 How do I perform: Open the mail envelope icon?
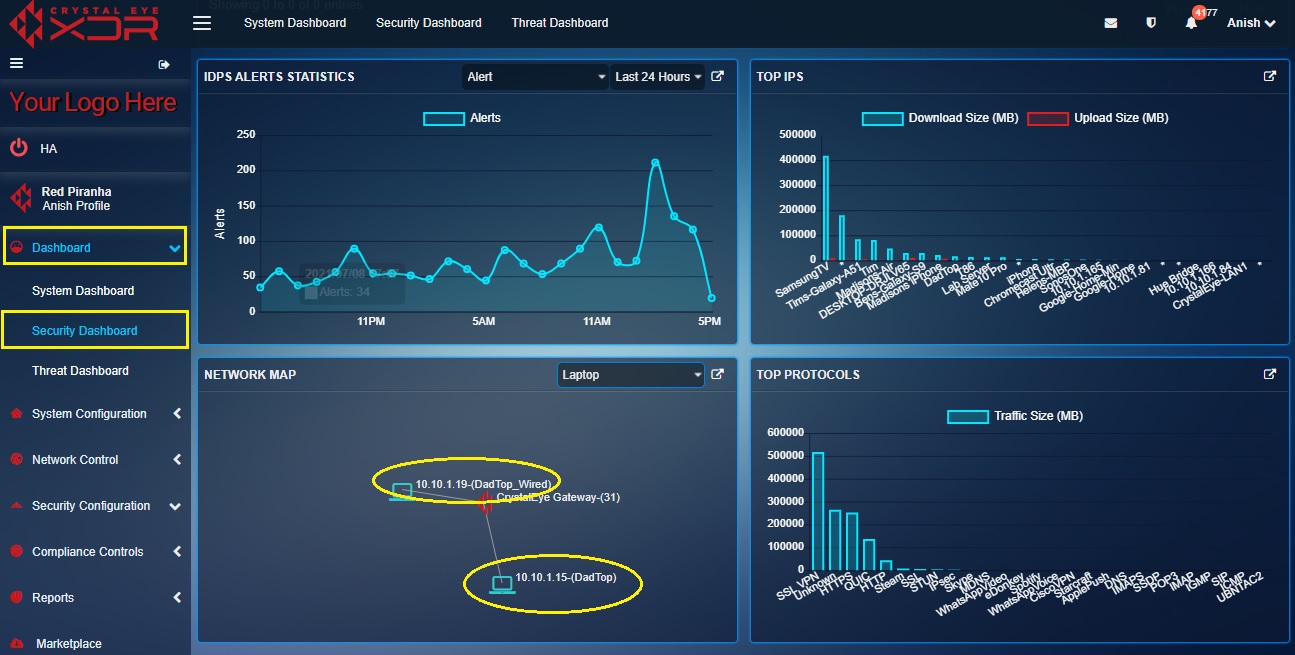pyautogui.click(x=1111, y=23)
